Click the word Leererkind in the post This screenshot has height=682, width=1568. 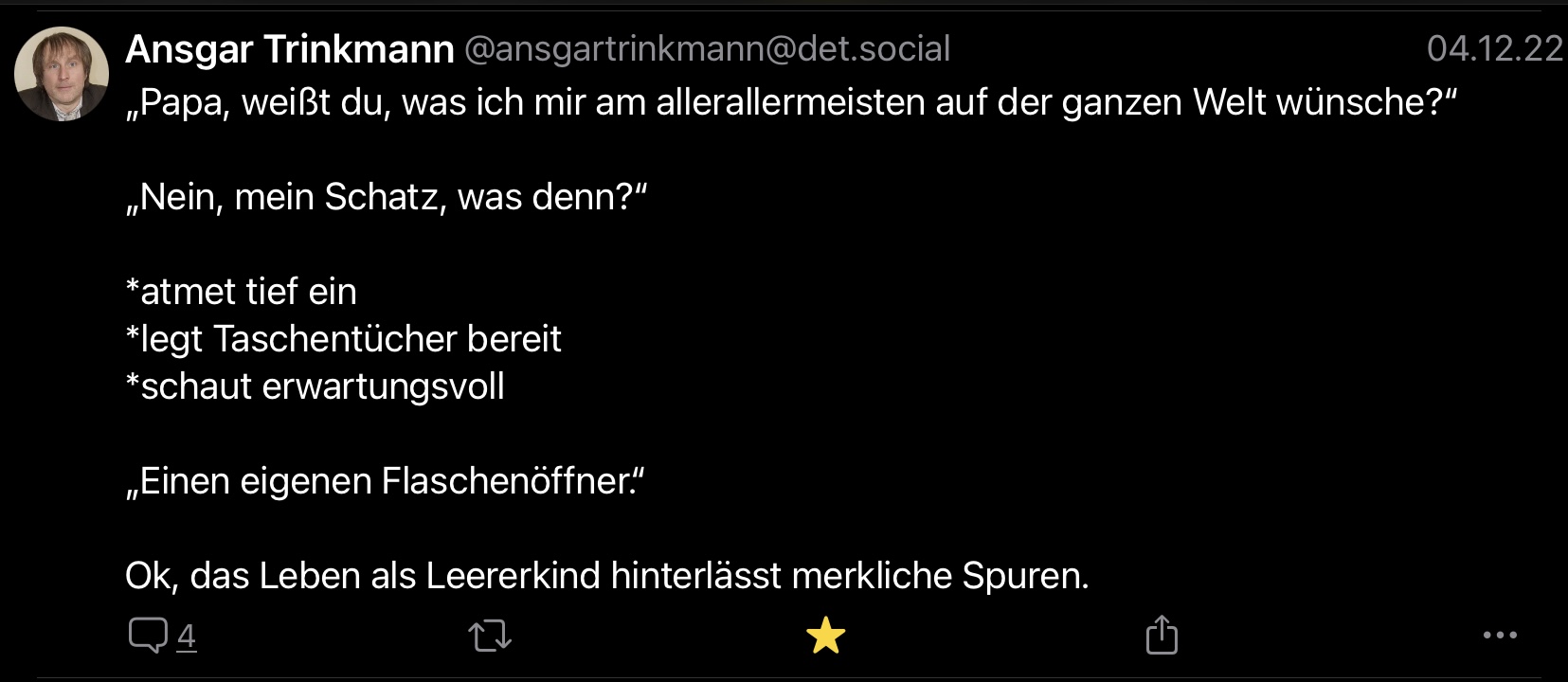pyautogui.click(x=513, y=576)
